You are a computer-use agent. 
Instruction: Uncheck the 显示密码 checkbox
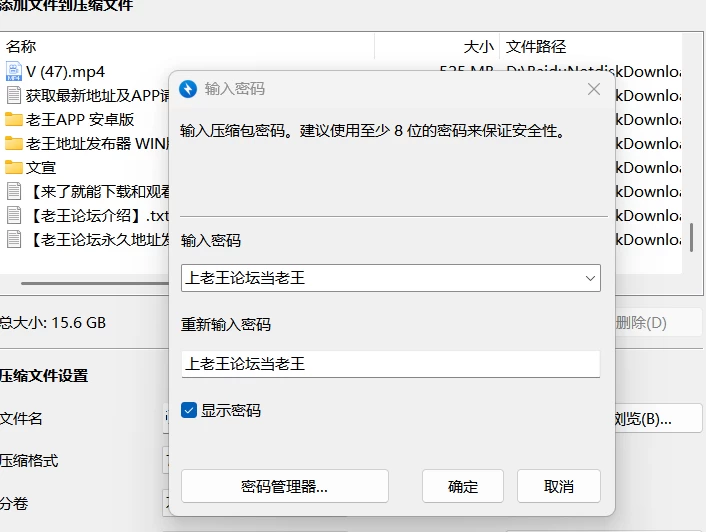tap(189, 410)
